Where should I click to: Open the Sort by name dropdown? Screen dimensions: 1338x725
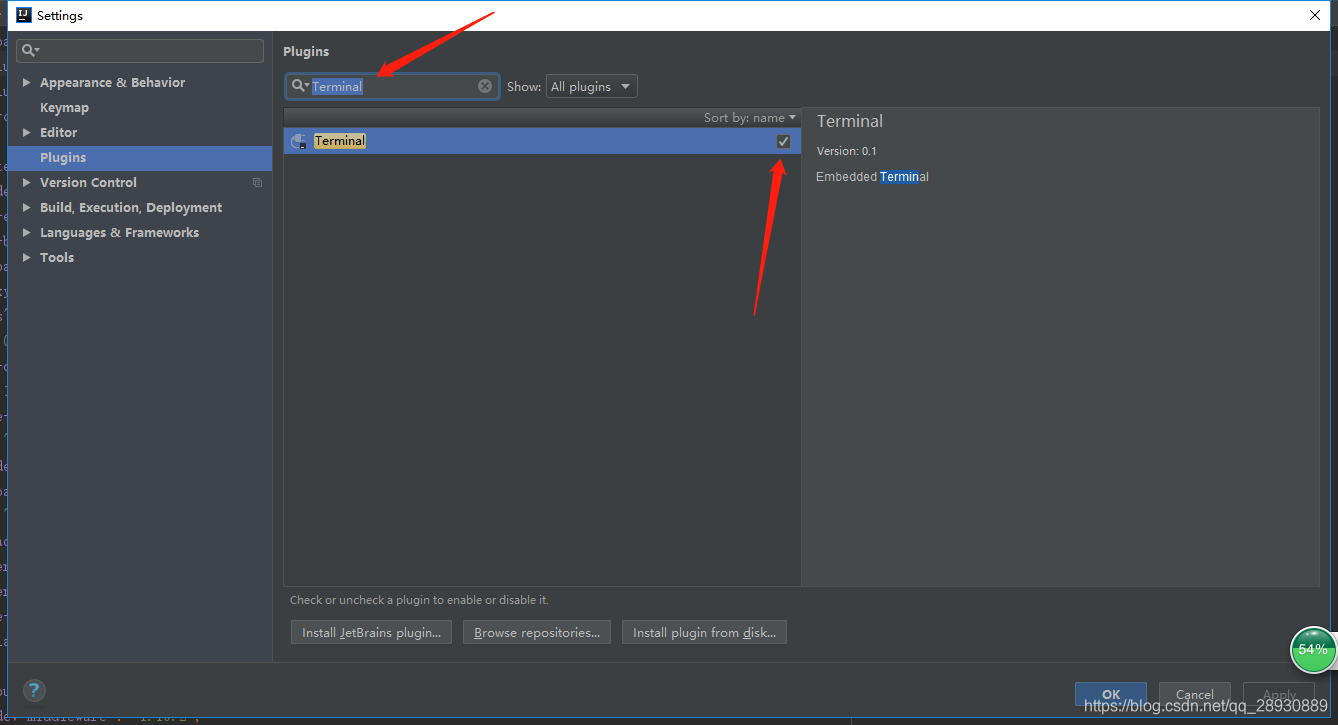point(750,118)
